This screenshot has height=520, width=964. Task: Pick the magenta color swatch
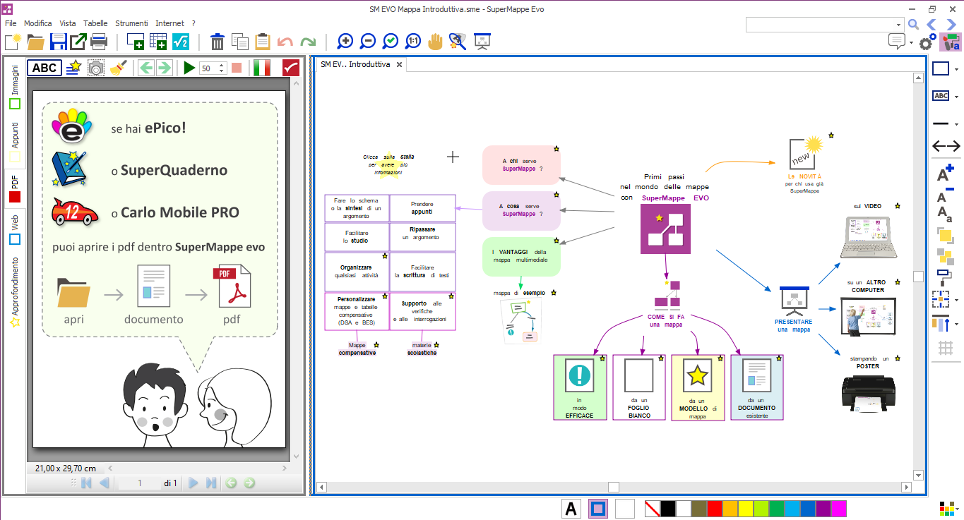(x=839, y=509)
